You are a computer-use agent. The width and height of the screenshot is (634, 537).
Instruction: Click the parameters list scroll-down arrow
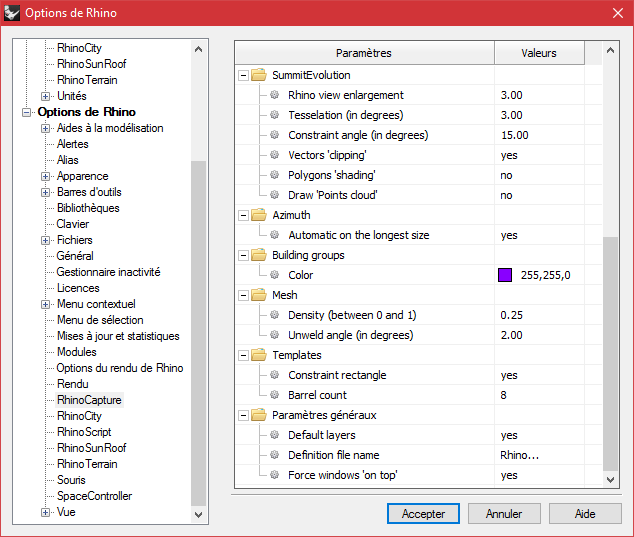click(x=611, y=480)
